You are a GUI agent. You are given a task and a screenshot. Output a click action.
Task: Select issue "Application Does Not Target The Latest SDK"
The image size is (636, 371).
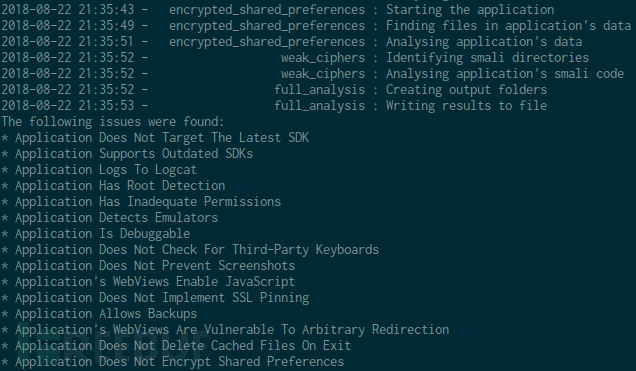click(x=162, y=138)
